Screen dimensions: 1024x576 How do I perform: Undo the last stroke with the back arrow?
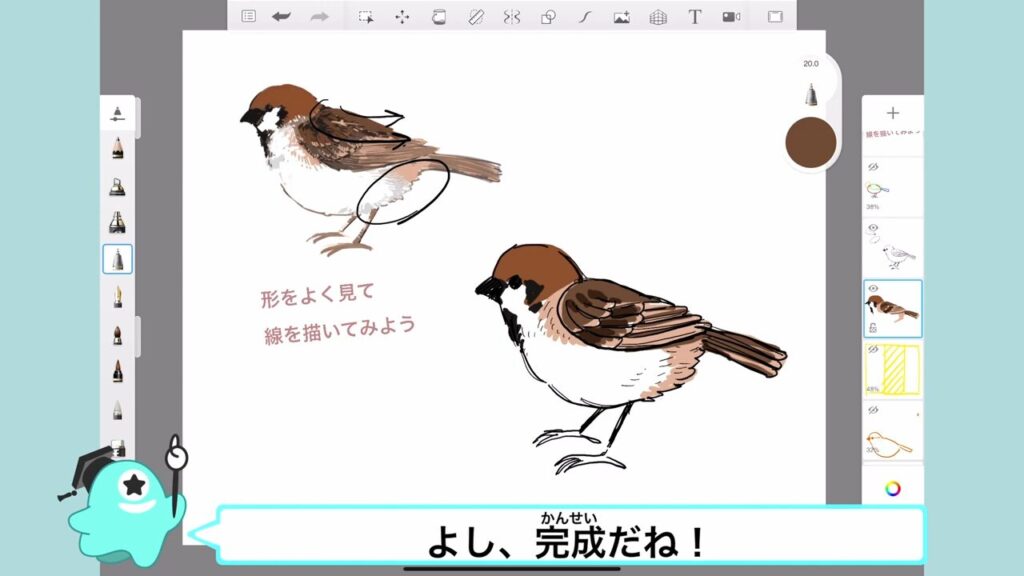click(281, 16)
